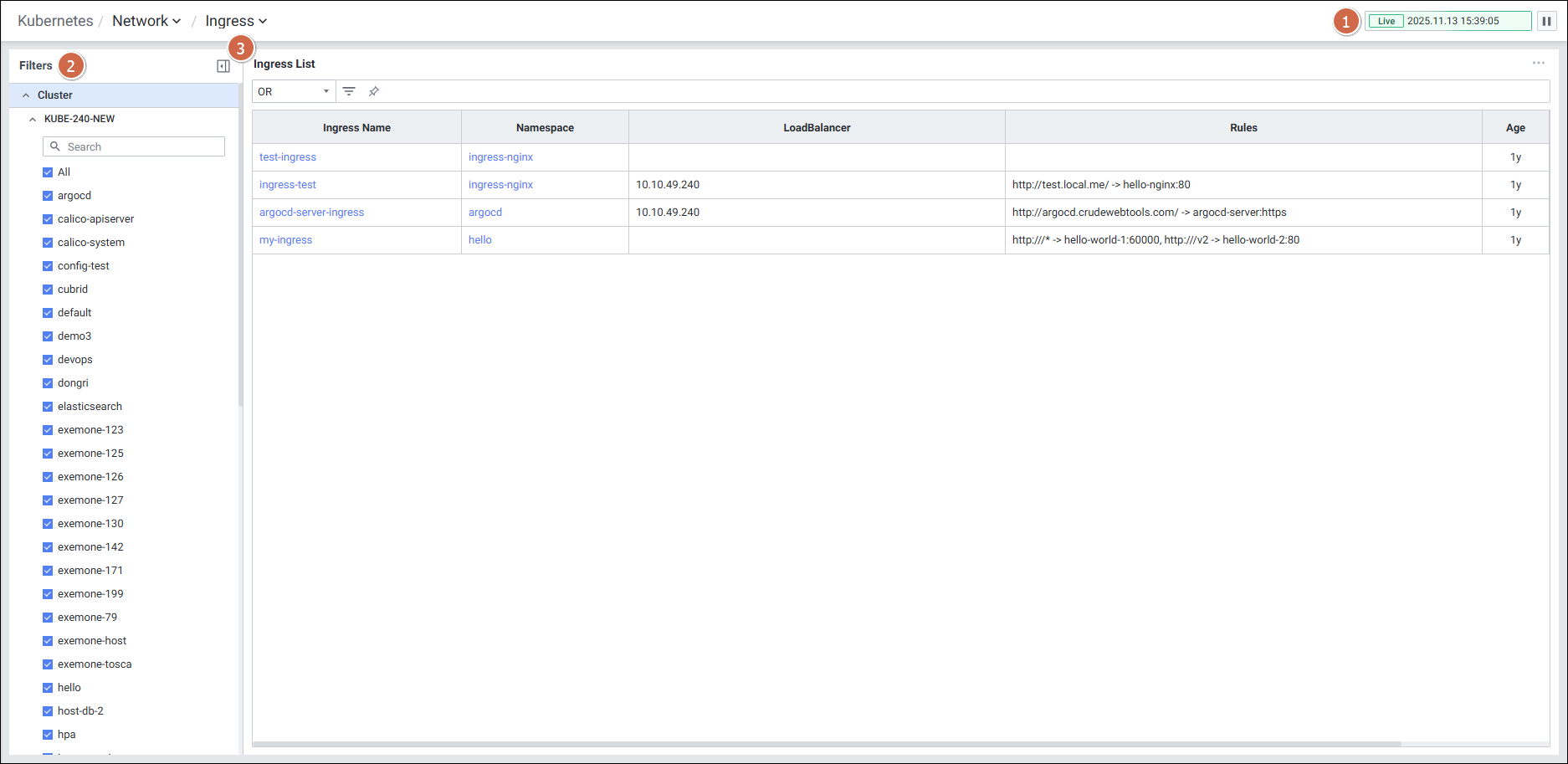
Task: Pin the filter bar
Action: pyautogui.click(x=374, y=91)
